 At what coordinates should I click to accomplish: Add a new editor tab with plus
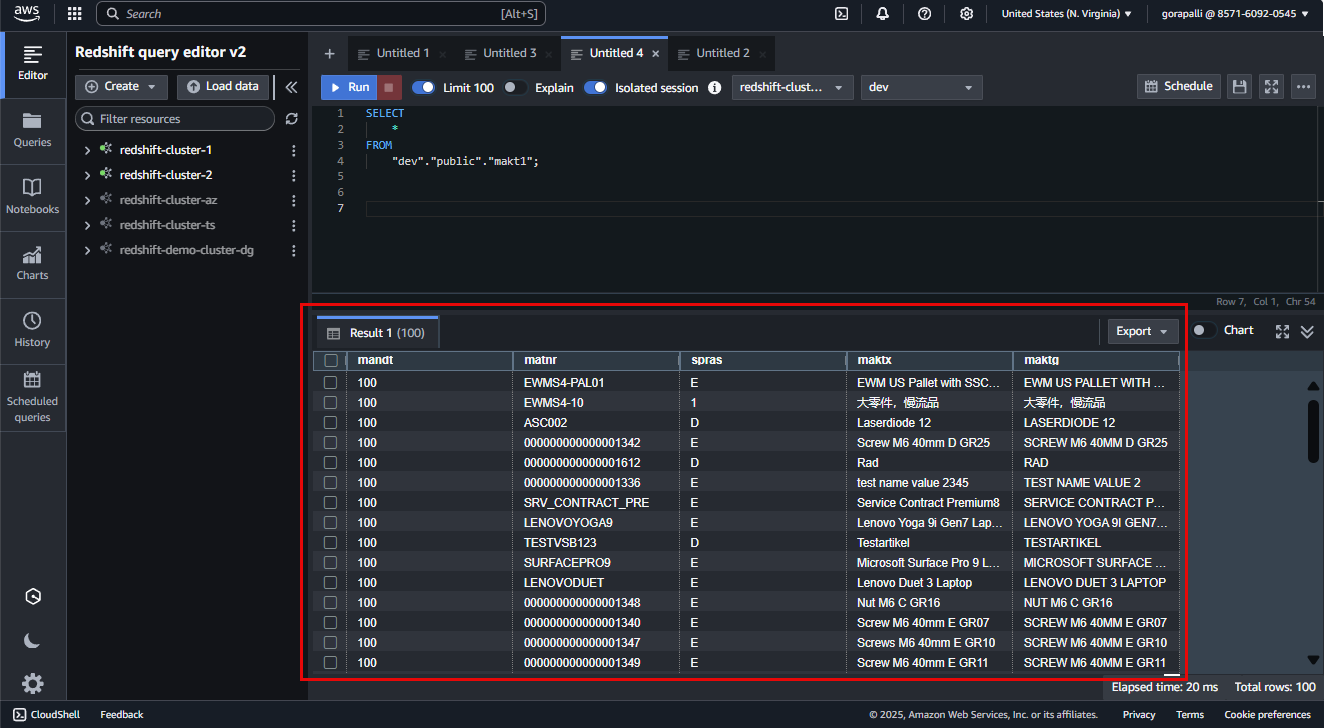click(x=329, y=53)
